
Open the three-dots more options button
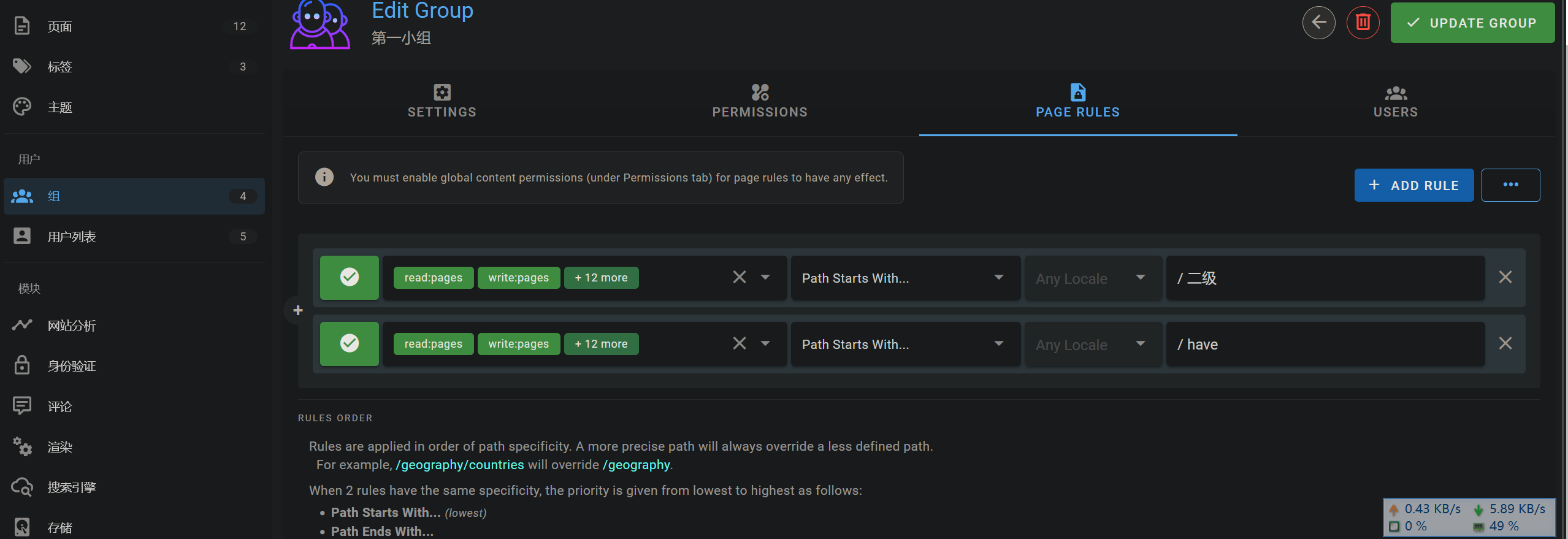point(1510,185)
